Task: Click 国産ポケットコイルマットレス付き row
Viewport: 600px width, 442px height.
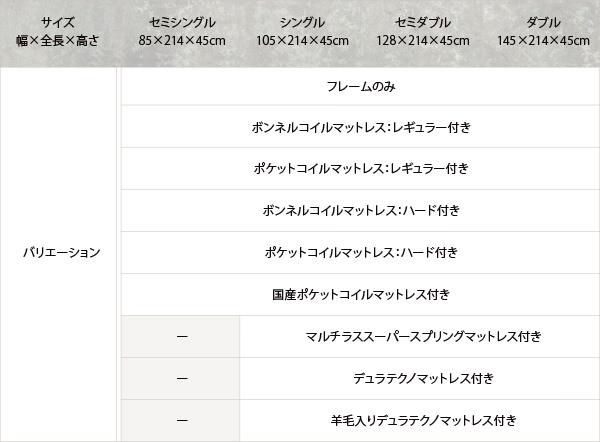Action: (x=360, y=295)
